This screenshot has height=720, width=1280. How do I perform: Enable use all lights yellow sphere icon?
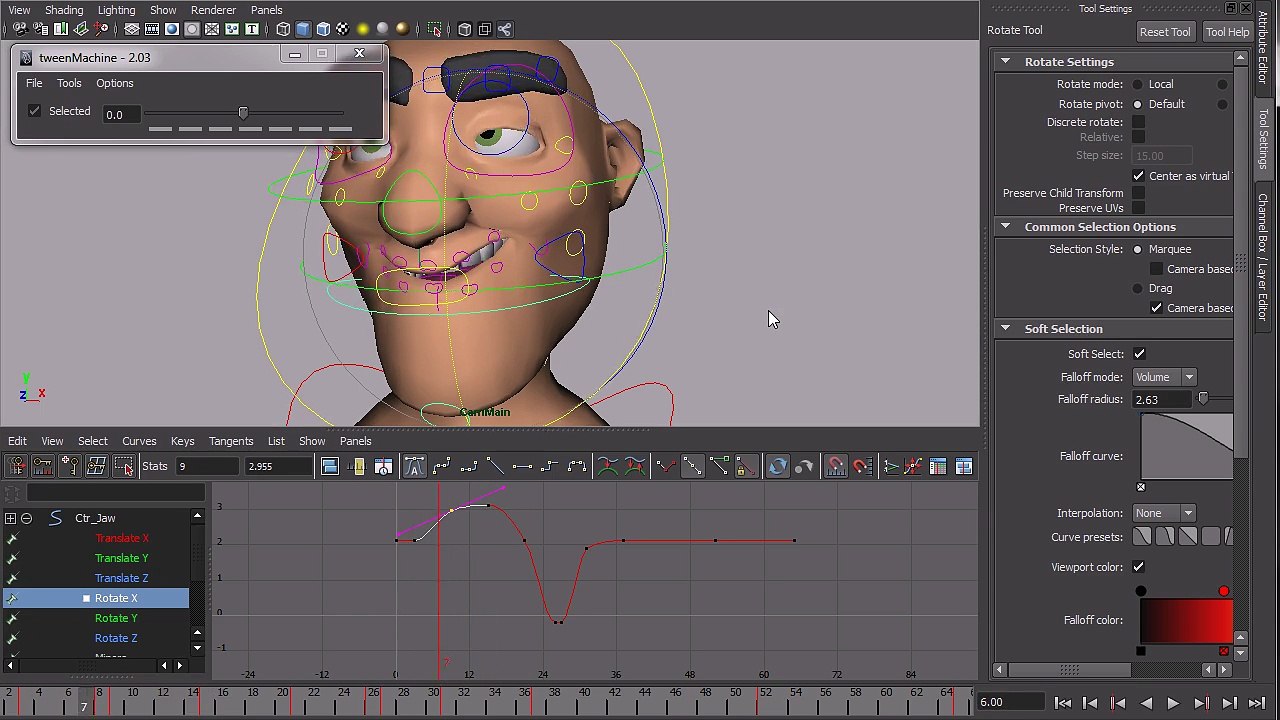point(363,29)
